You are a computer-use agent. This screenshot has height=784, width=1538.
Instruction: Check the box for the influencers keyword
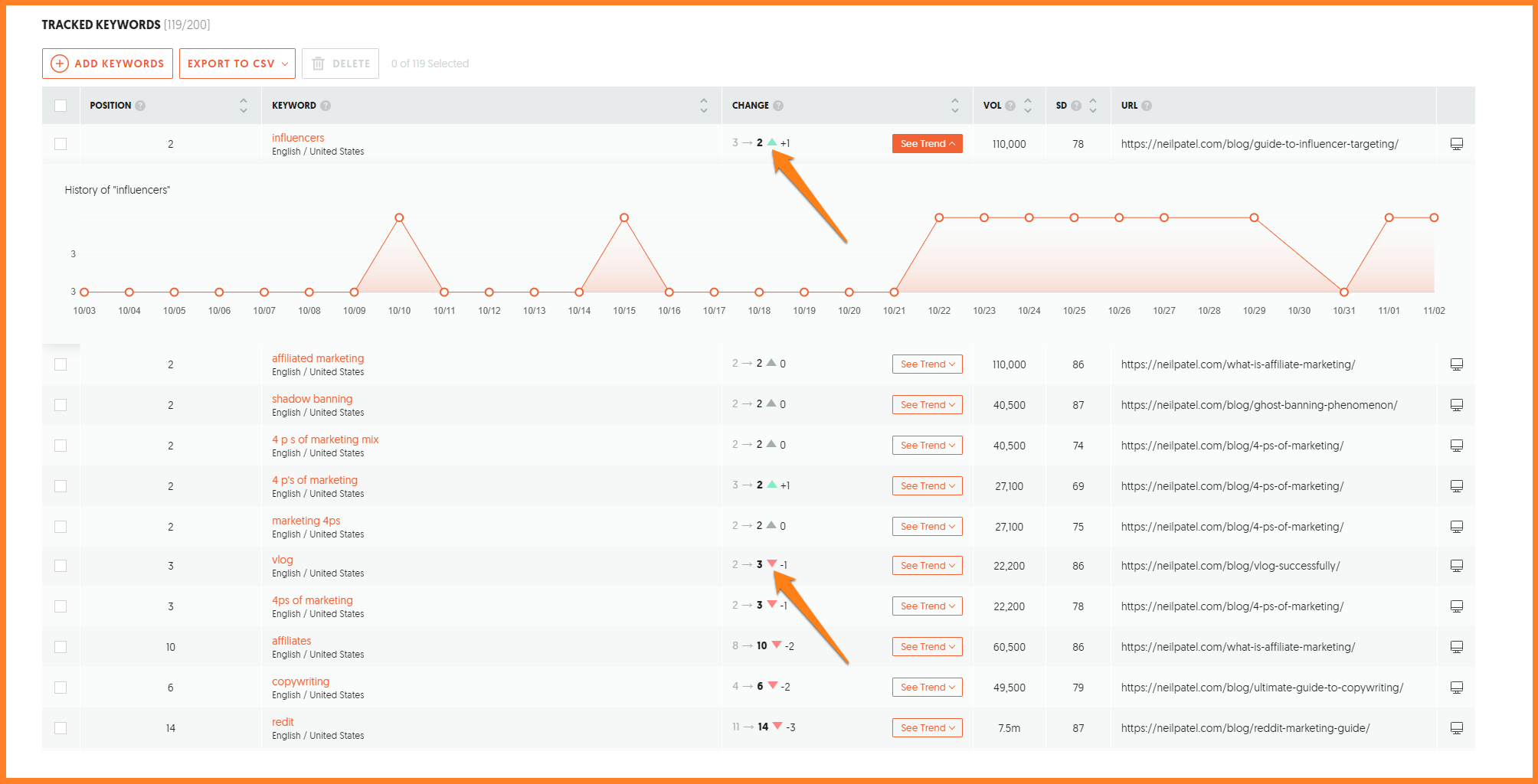click(x=61, y=144)
